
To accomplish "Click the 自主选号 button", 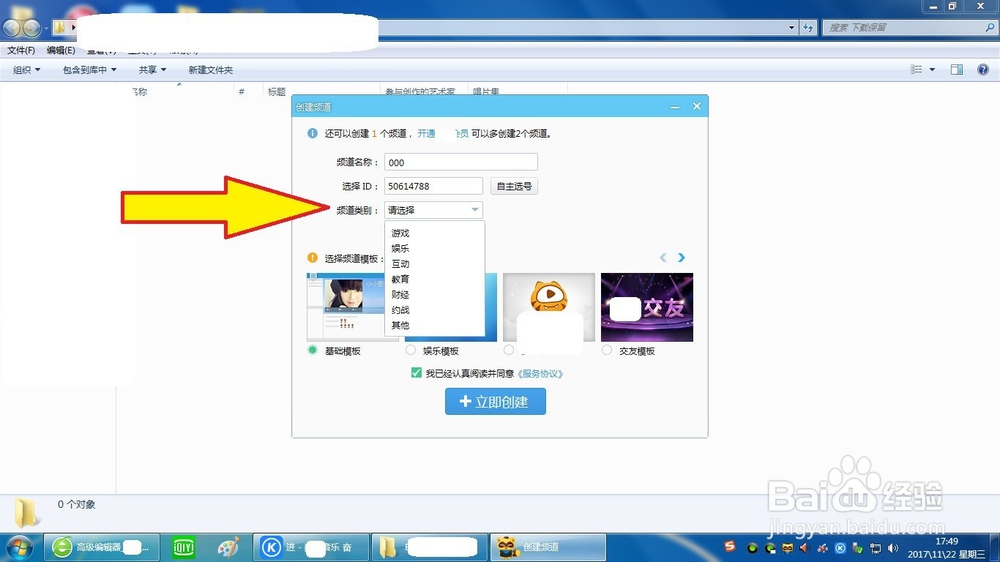I will click(x=514, y=186).
